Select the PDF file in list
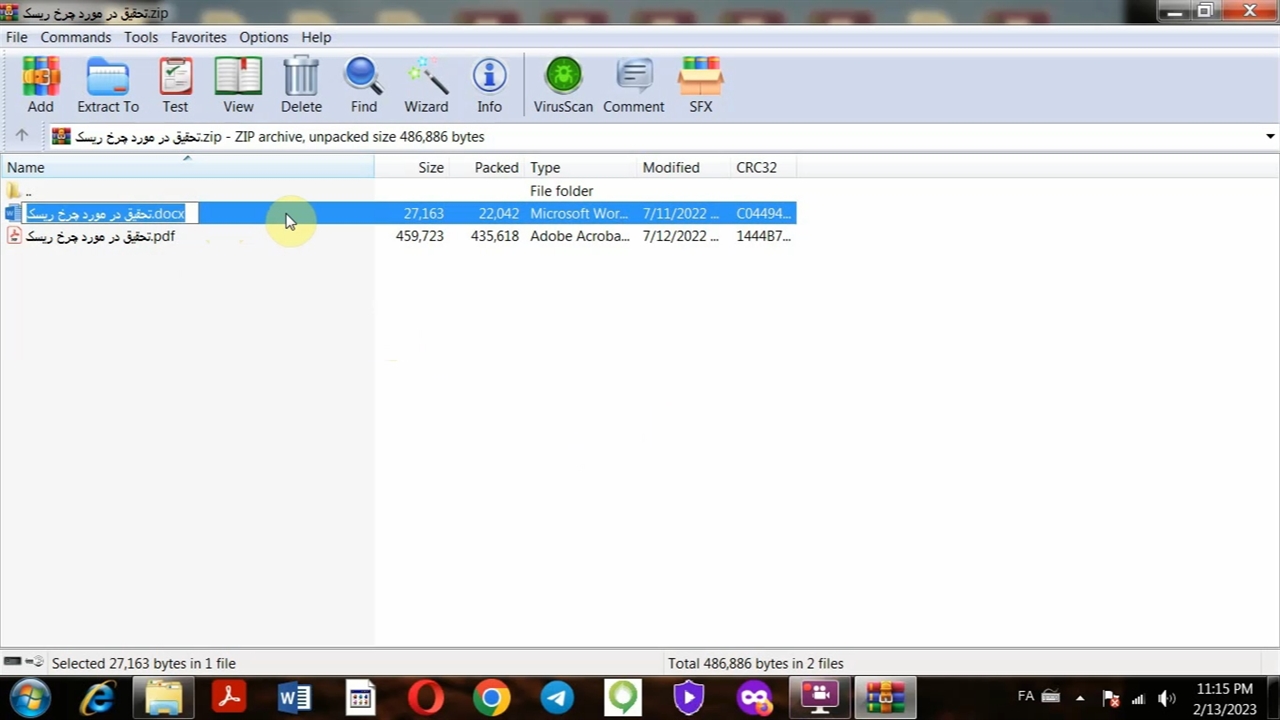1280x720 pixels. [100, 237]
